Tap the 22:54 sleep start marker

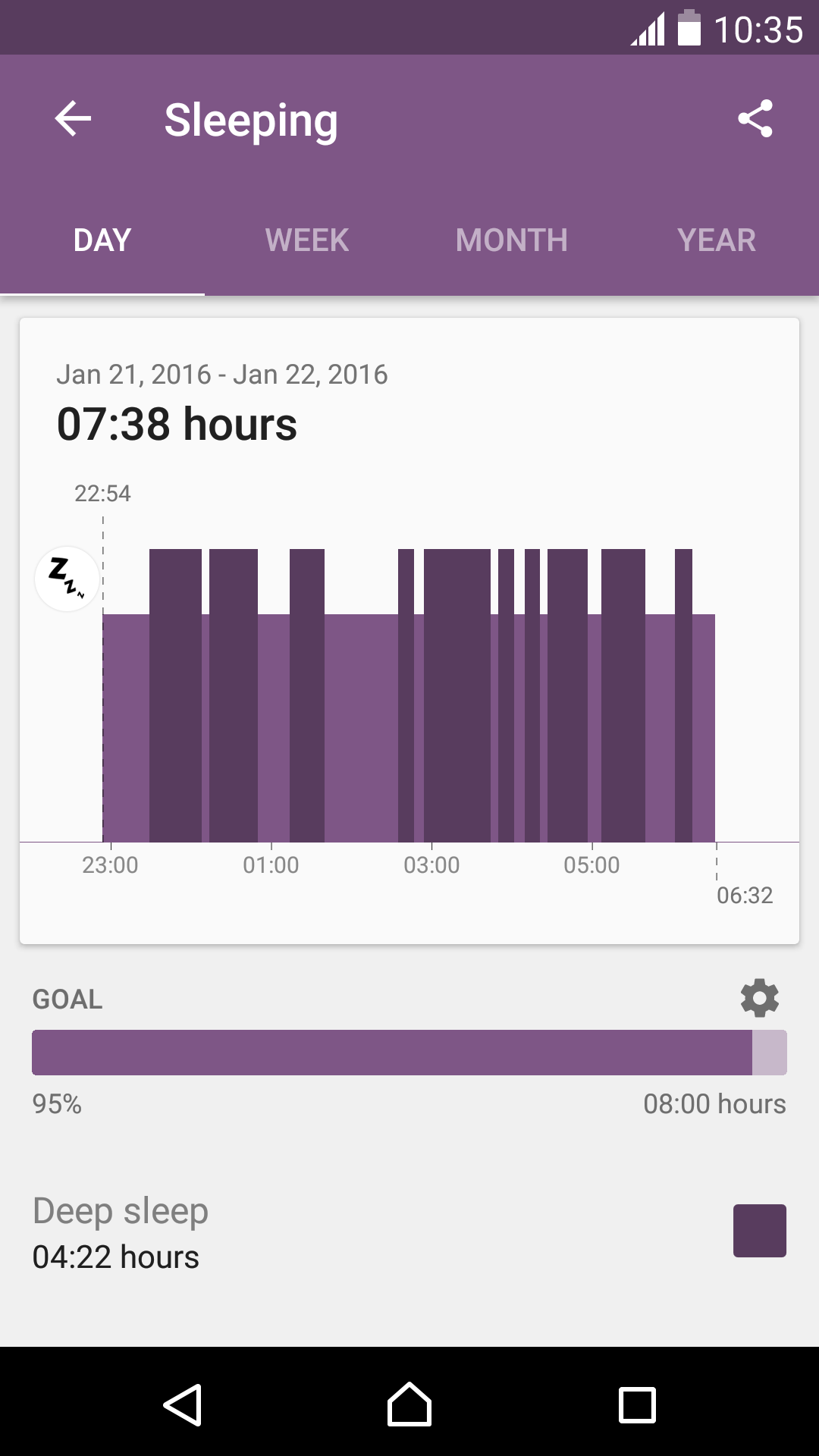click(x=102, y=494)
